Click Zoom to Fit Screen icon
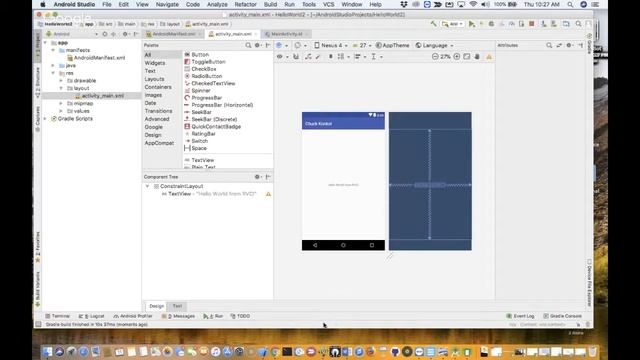The height and width of the screenshot is (360, 640). [467, 57]
